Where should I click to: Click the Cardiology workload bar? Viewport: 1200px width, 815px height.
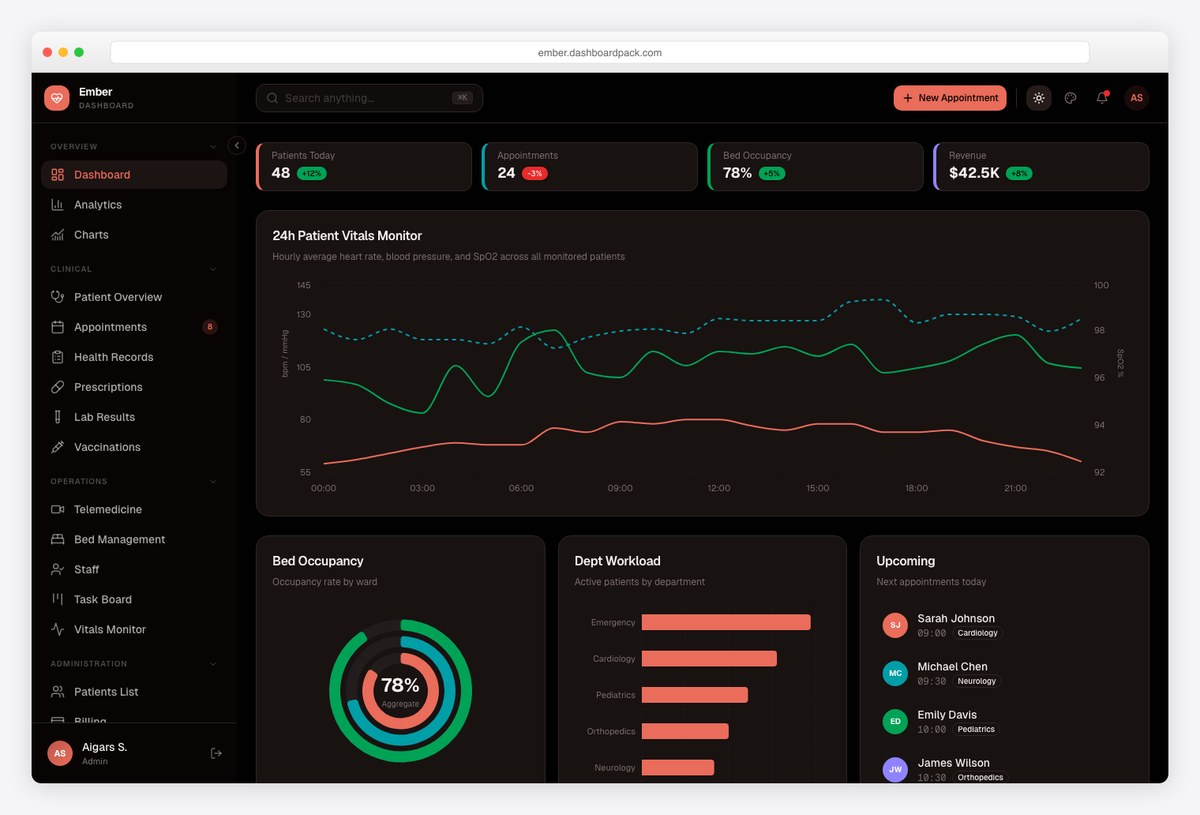coord(709,658)
